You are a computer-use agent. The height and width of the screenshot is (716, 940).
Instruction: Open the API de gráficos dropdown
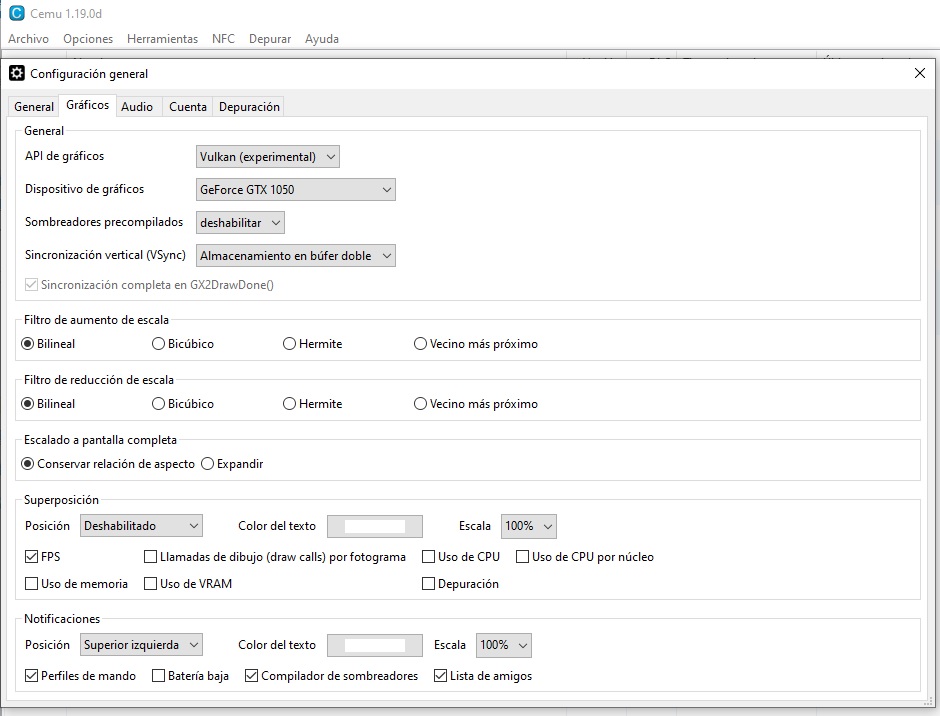tap(268, 157)
